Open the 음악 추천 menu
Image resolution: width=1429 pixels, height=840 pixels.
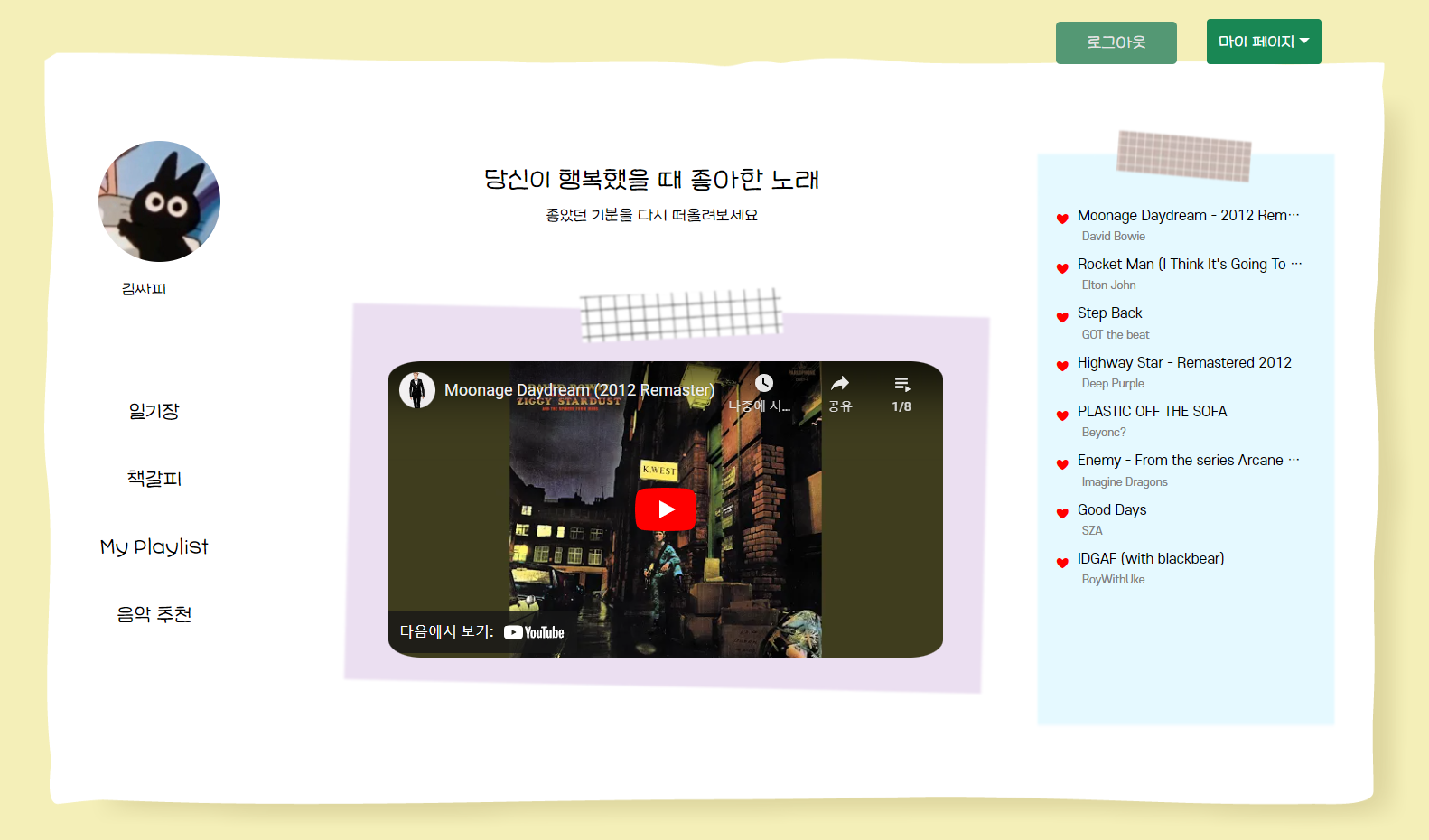(154, 614)
